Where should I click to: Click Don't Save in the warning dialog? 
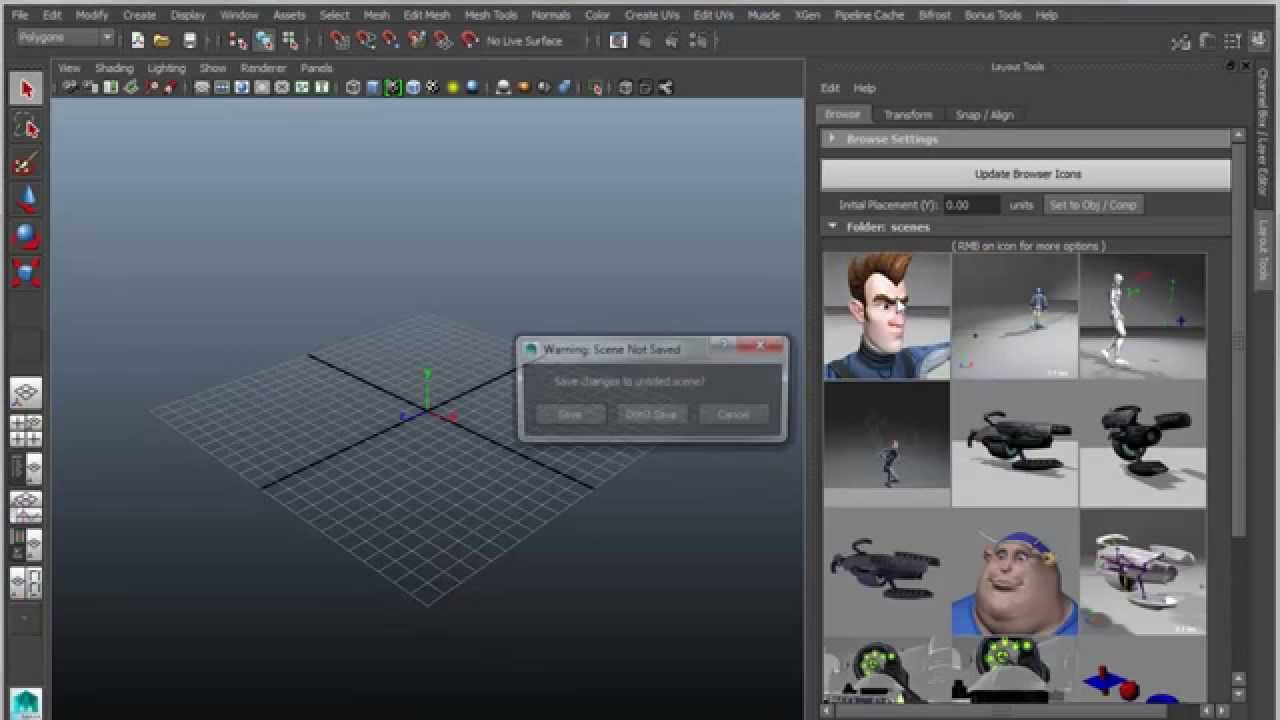pyautogui.click(x=651, y=414)
